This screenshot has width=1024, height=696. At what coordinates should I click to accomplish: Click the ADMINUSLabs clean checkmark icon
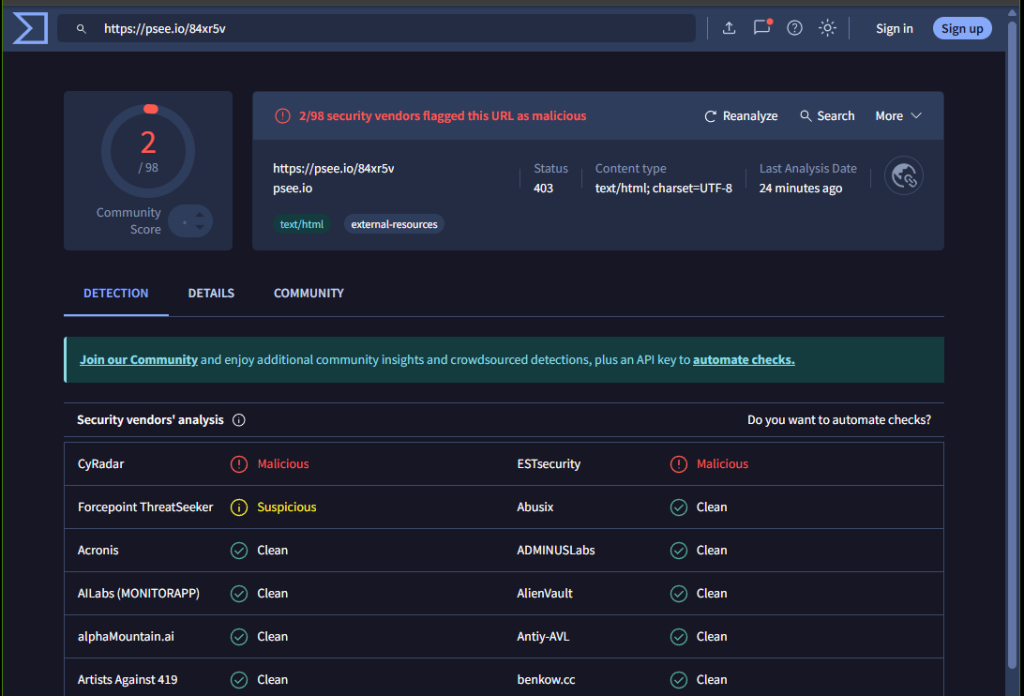pos(679,550)
